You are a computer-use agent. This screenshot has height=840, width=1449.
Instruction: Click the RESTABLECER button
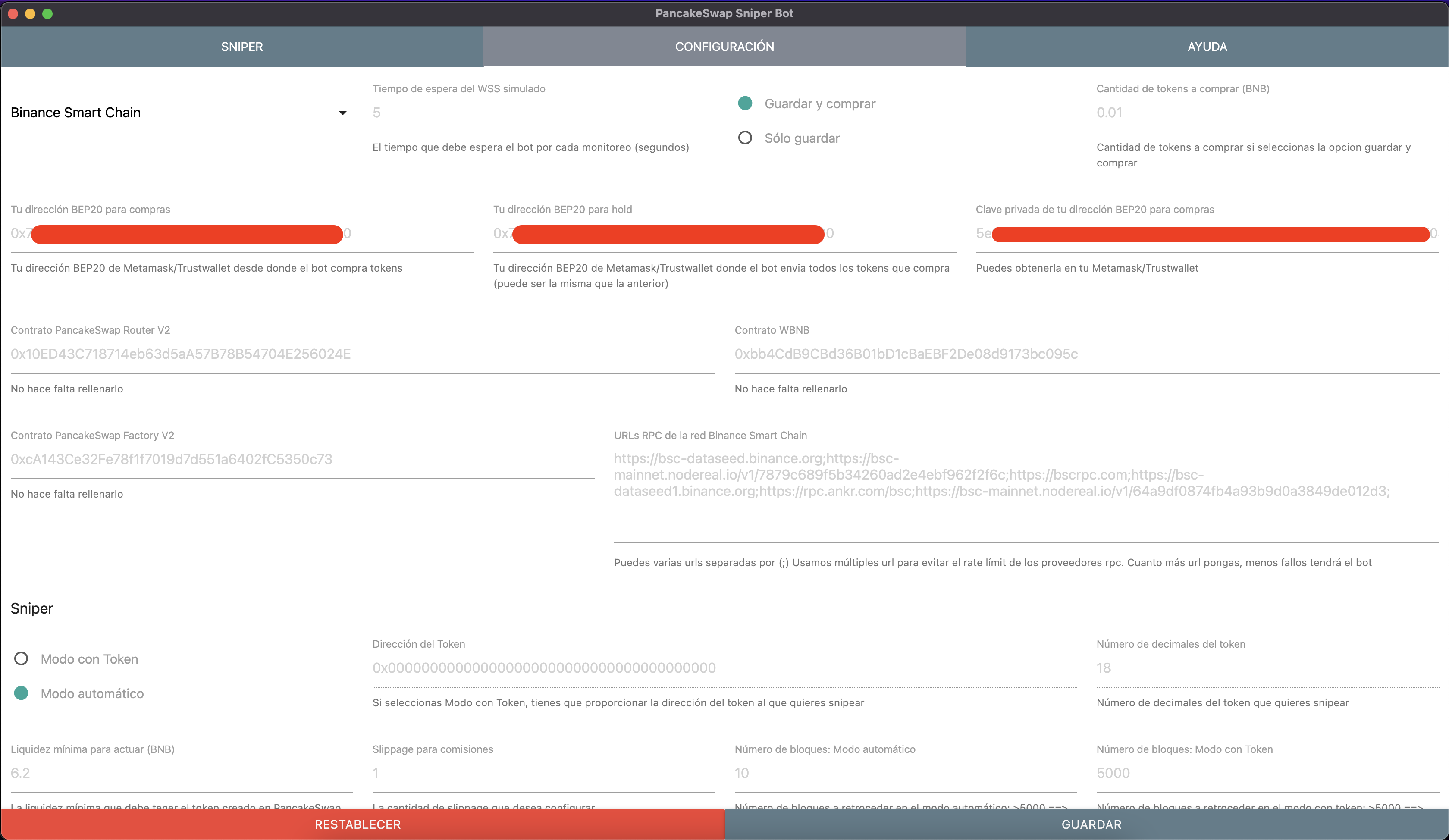(x=363, y=824)
